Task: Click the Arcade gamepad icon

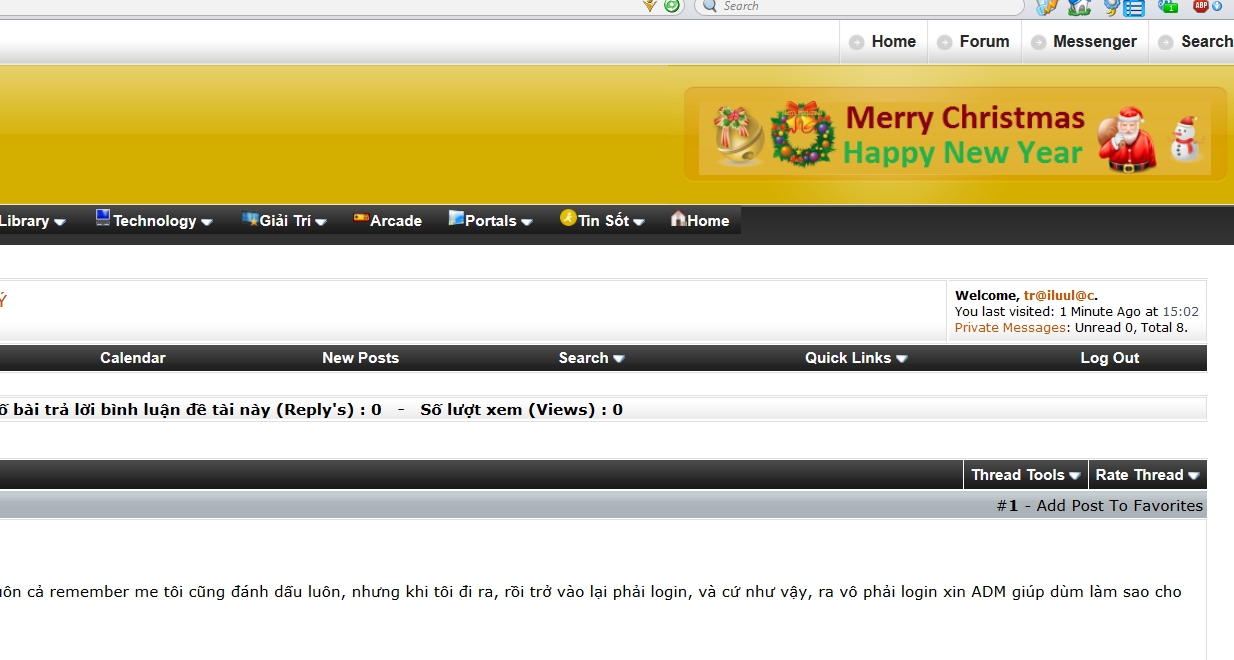Action: [361, 218]
